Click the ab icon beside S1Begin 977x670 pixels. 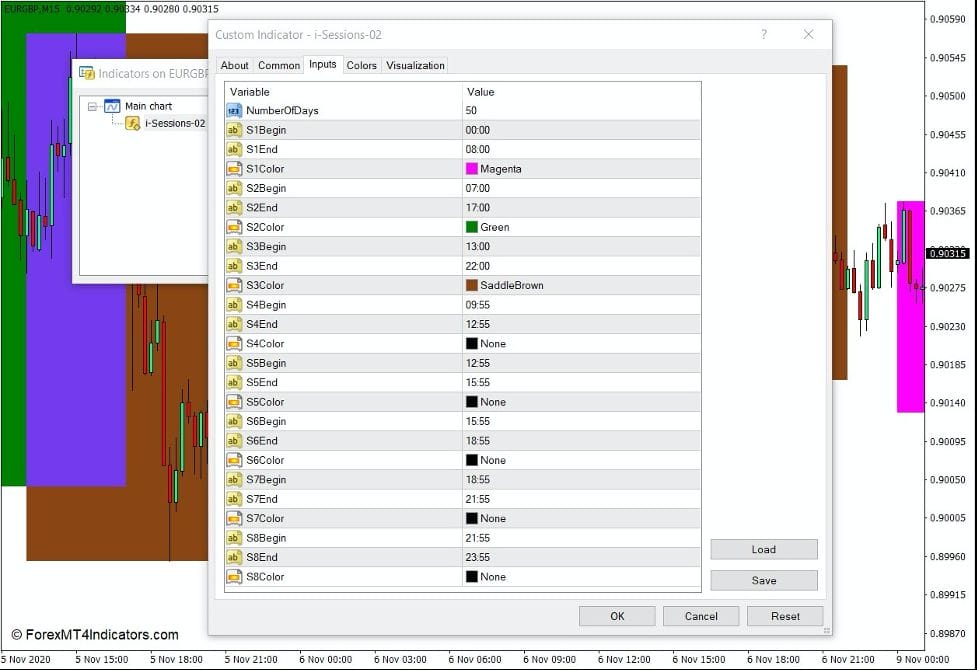pyautogui.click(x=234, y=130)
